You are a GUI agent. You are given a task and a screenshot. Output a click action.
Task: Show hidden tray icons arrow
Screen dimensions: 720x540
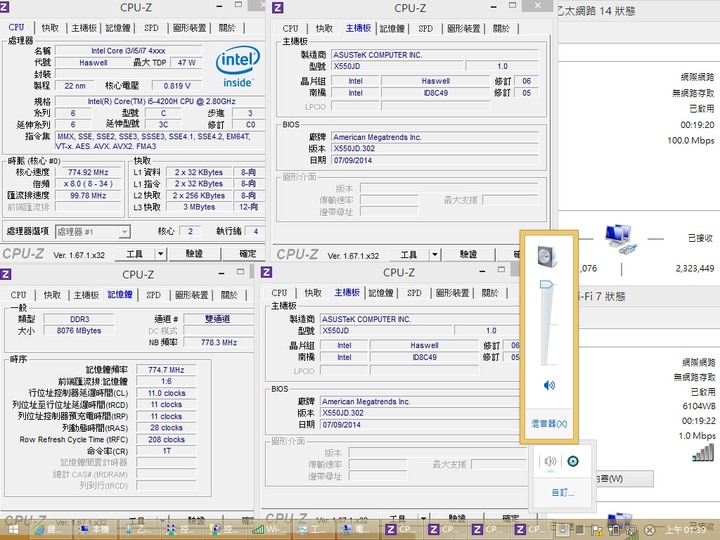tap(562, 529)
